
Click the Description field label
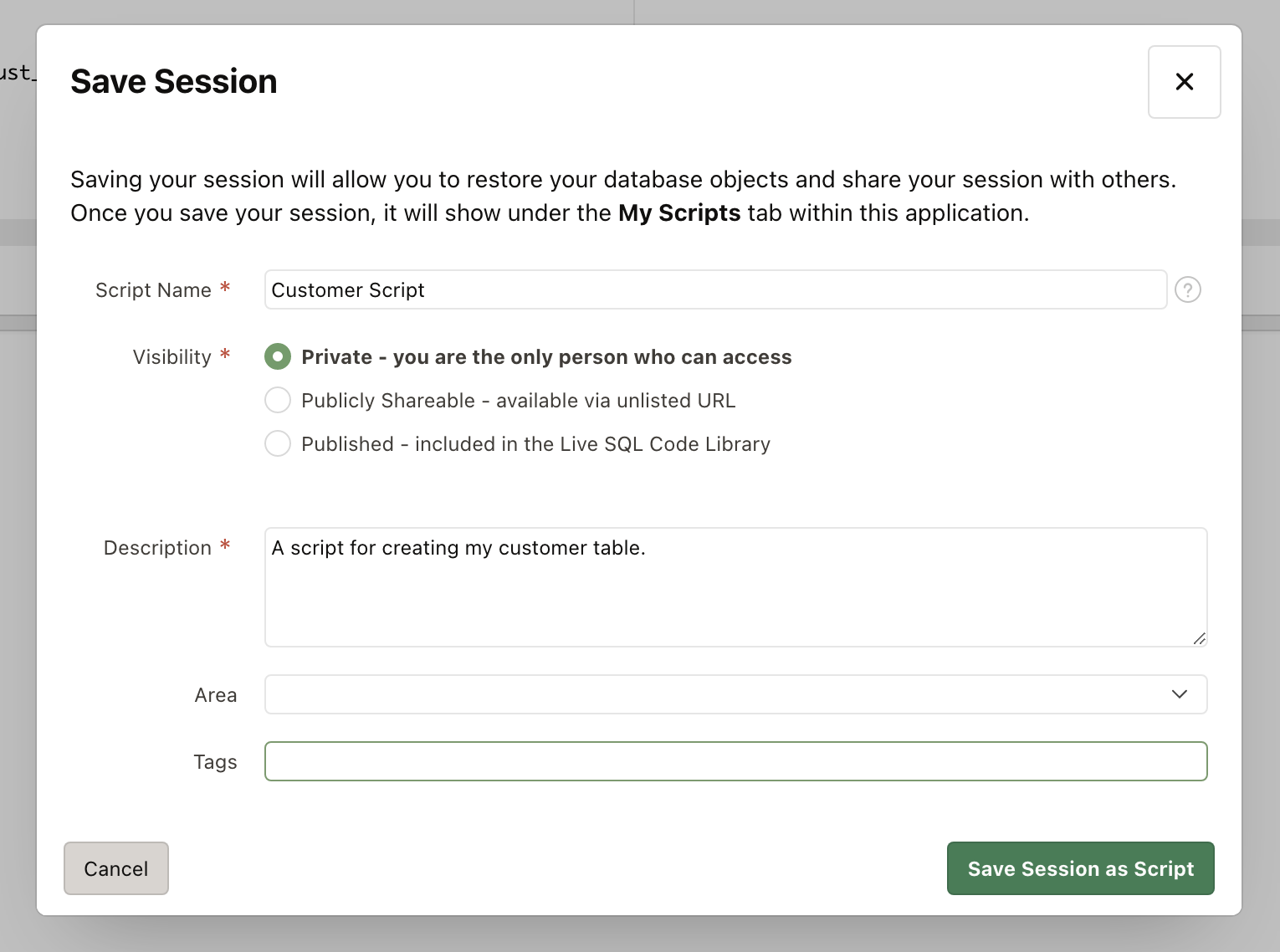[157, 548]
